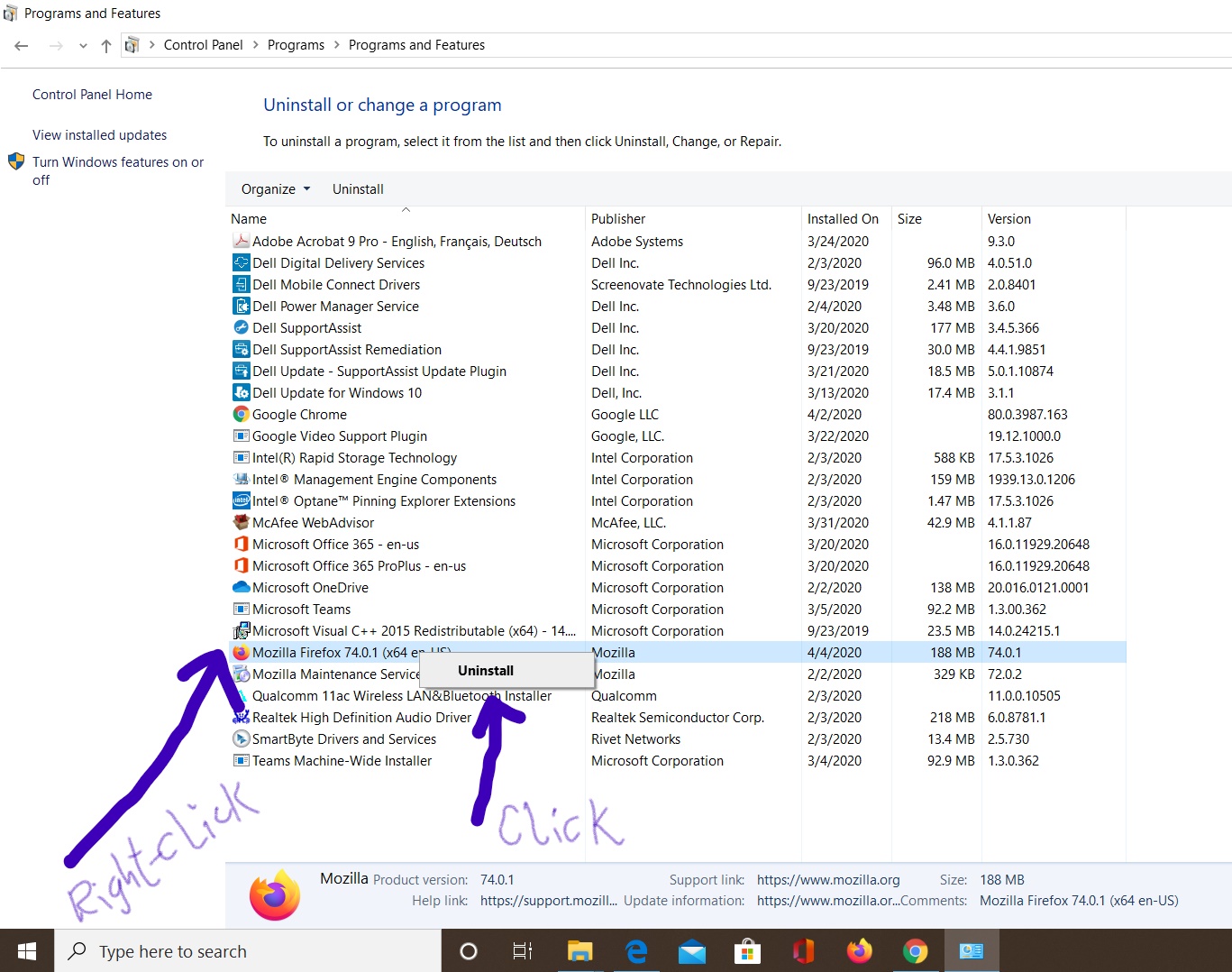Open View installed updates link

click(99, 135)
